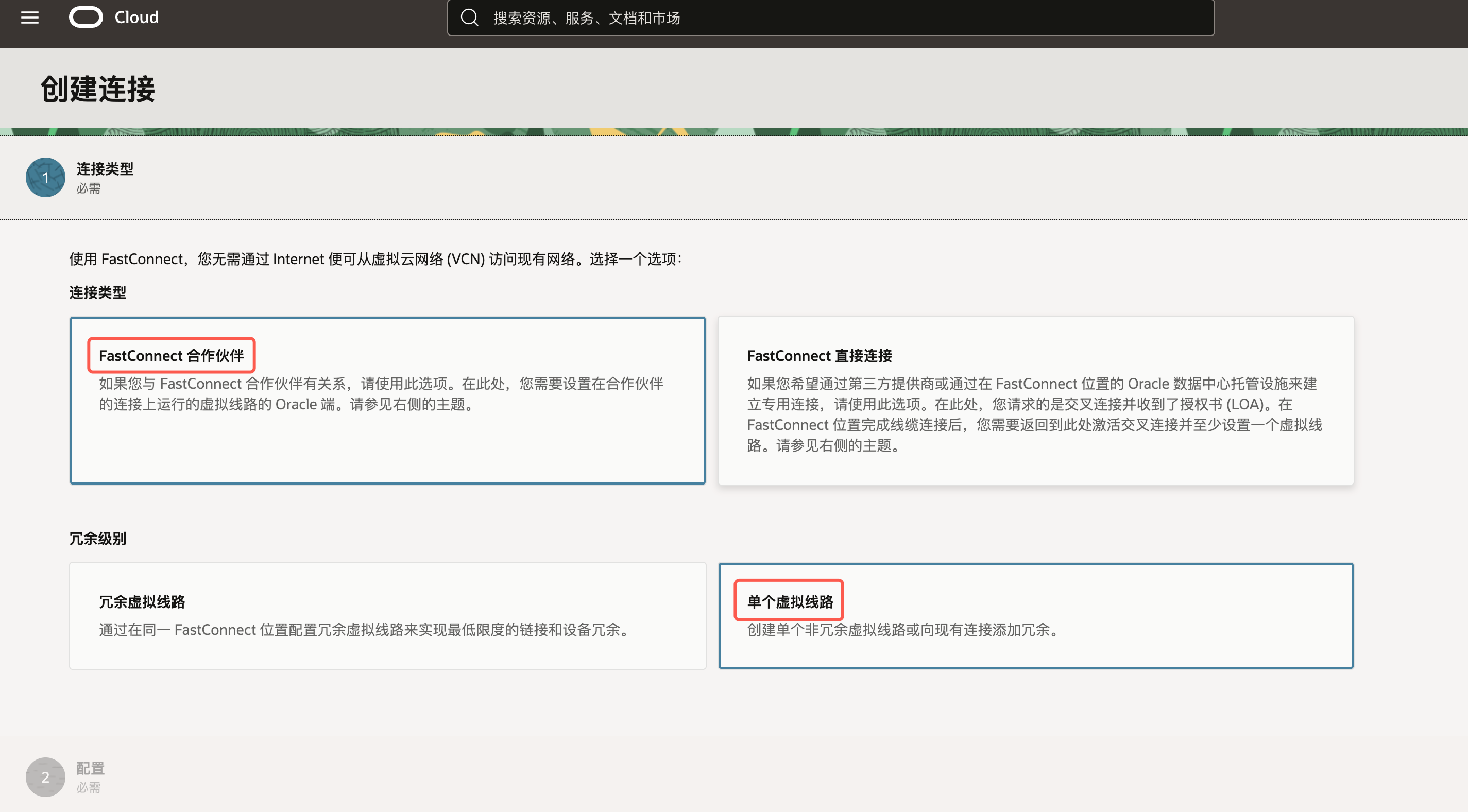Viewport: 1468px width, 812px height.
Task: Click the search magnifier icon
Action: tap(469, 18)
